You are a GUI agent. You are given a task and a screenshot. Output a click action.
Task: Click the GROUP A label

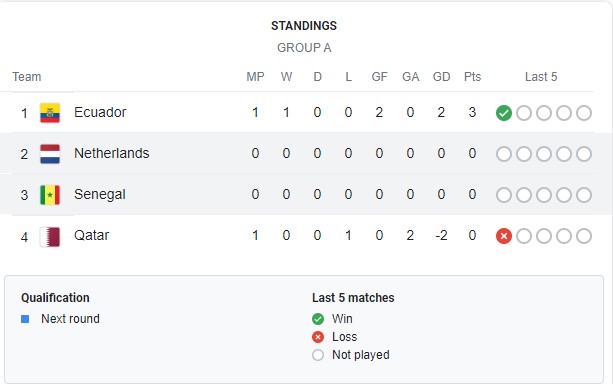pyautogui.click(x=304, y=48)
